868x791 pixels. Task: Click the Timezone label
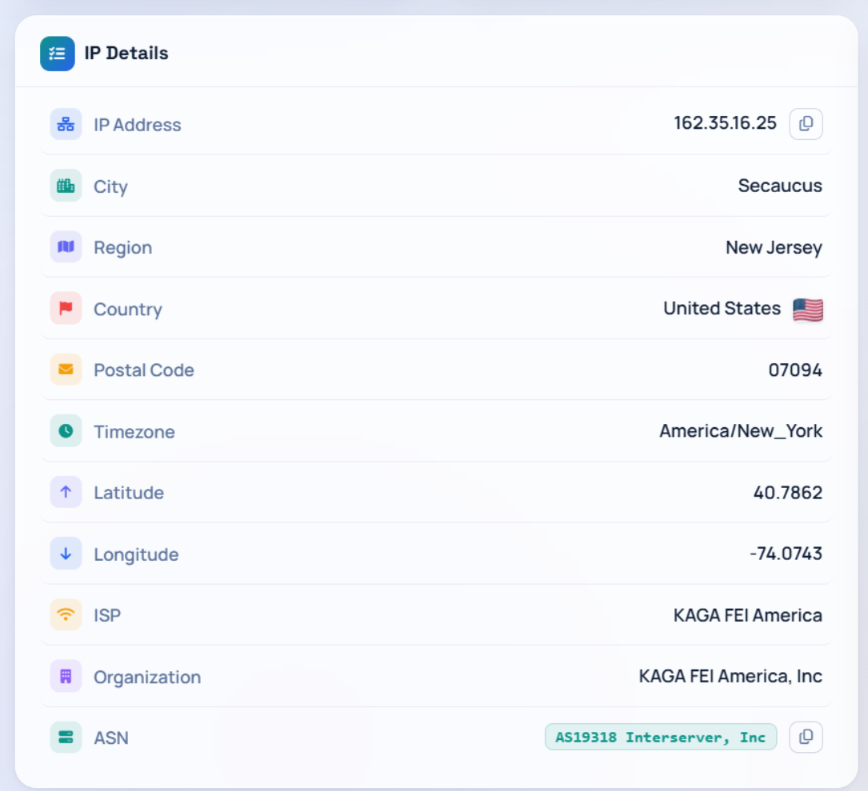point(134,432)
